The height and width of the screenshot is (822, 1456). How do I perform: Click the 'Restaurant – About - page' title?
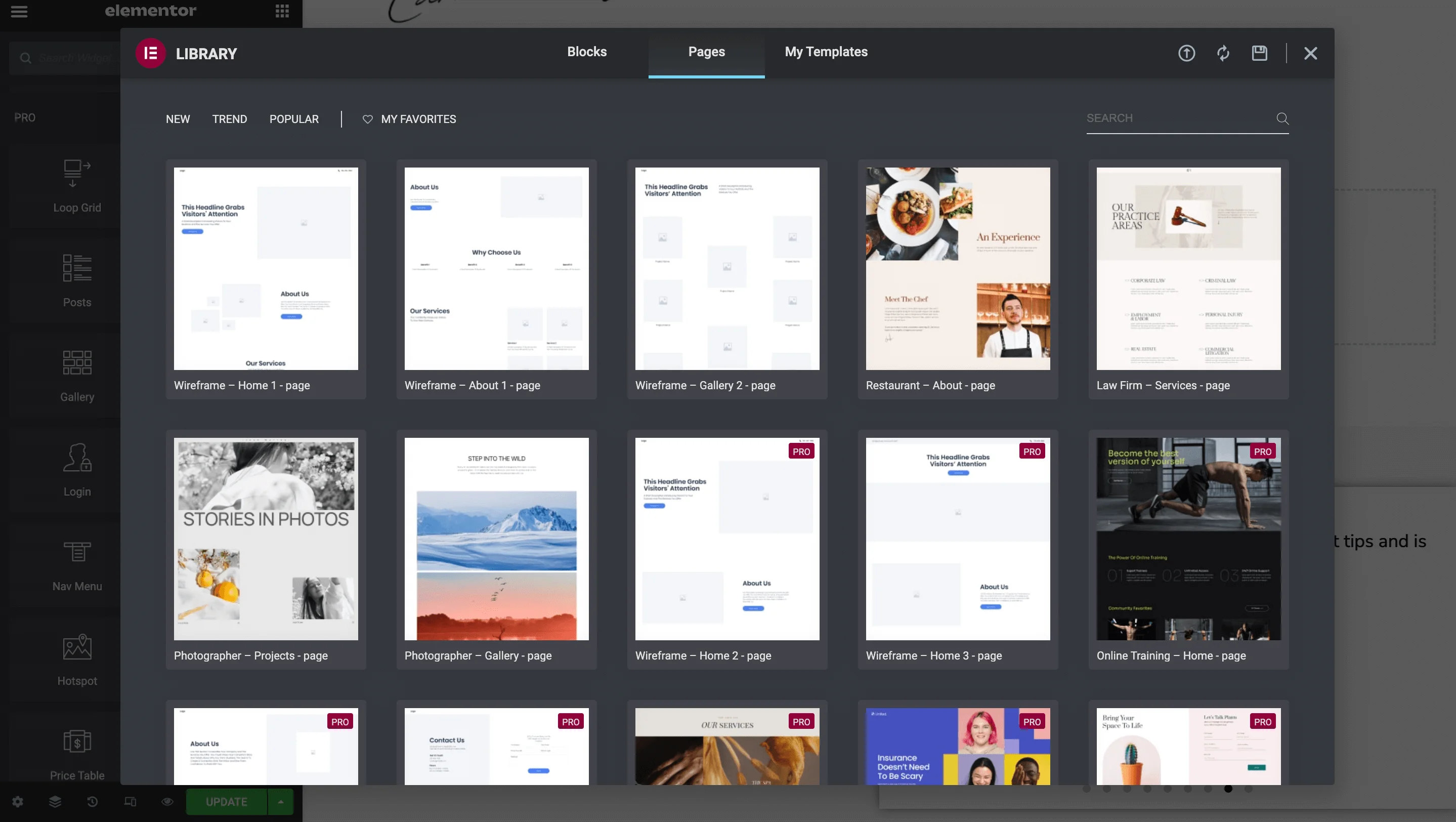[x=930, y=386]
